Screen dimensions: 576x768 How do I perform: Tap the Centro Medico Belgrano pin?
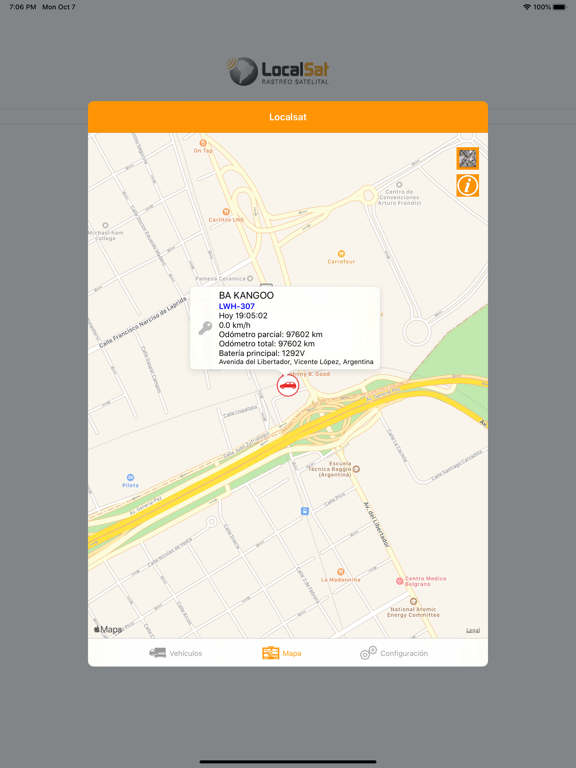point(400,581)
